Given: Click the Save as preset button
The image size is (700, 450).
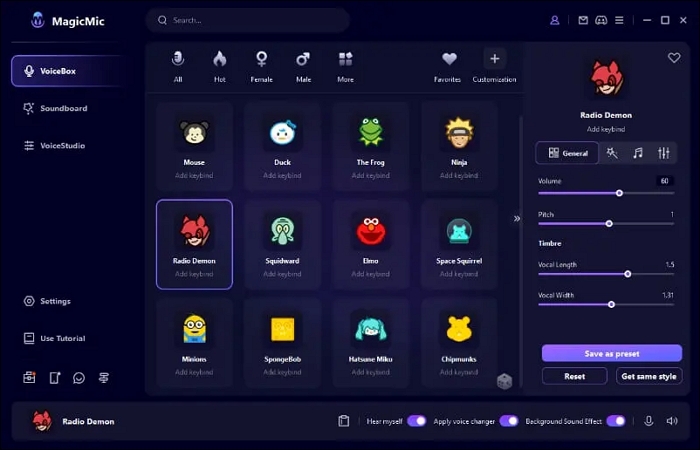Looking at the screenshot, I should (x=611, y=353).
